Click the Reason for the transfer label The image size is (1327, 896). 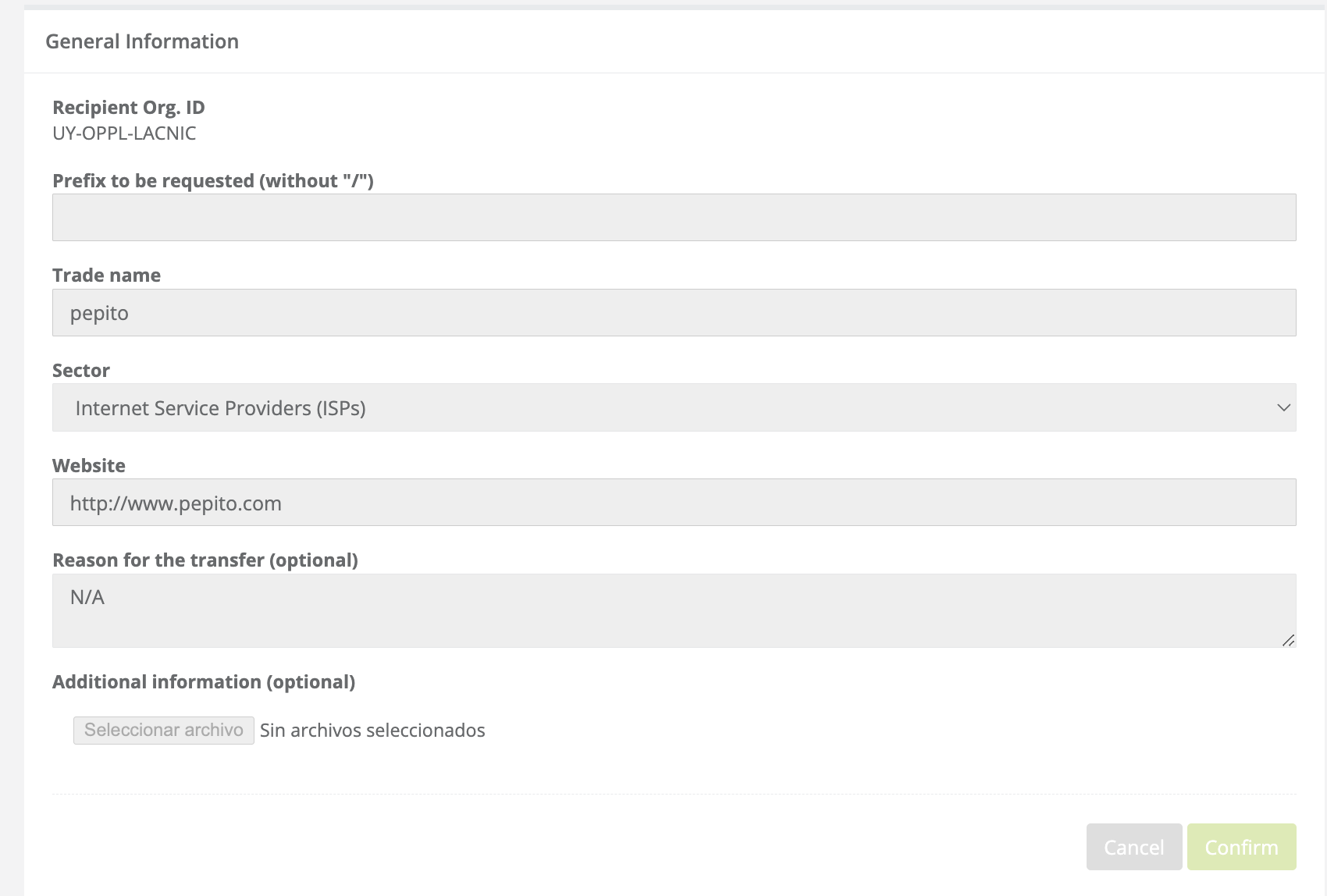205,560
